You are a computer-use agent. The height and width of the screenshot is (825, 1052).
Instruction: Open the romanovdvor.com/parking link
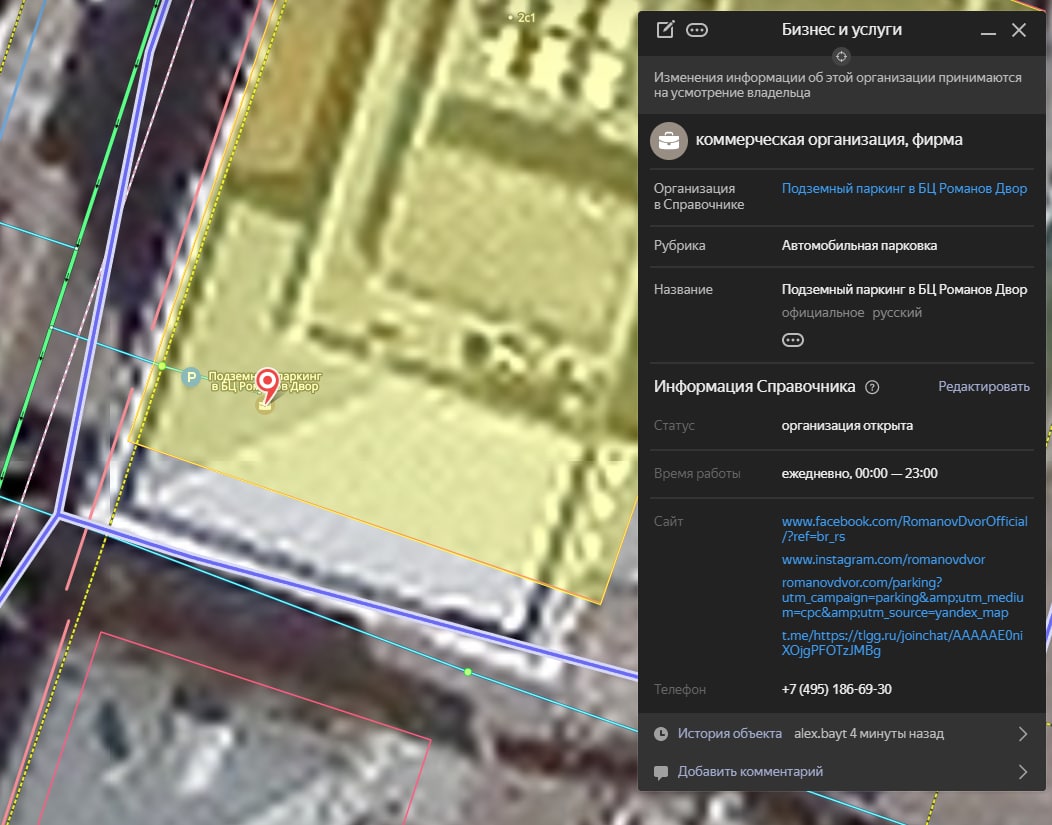[x=902, y=598]
